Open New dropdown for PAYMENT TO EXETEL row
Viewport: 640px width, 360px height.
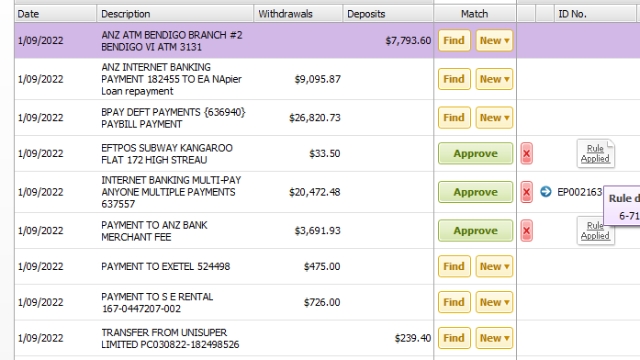(x=494, y=267)
